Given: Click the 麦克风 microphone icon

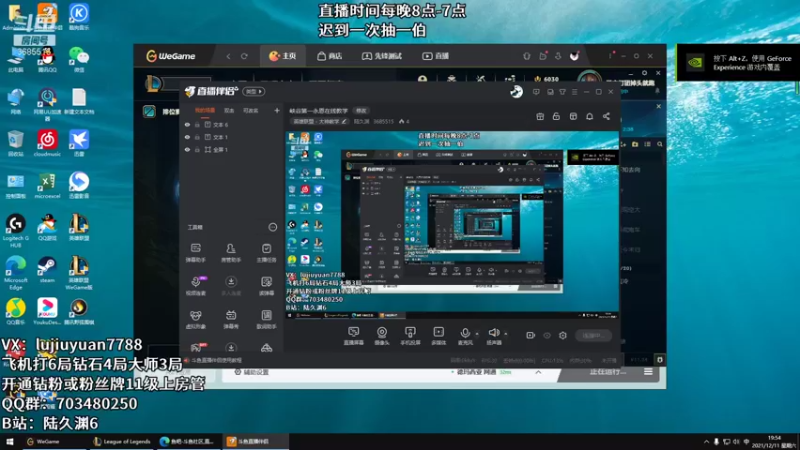Looking at the screenshot, I should pyautogui.click(x=465, y=333).
